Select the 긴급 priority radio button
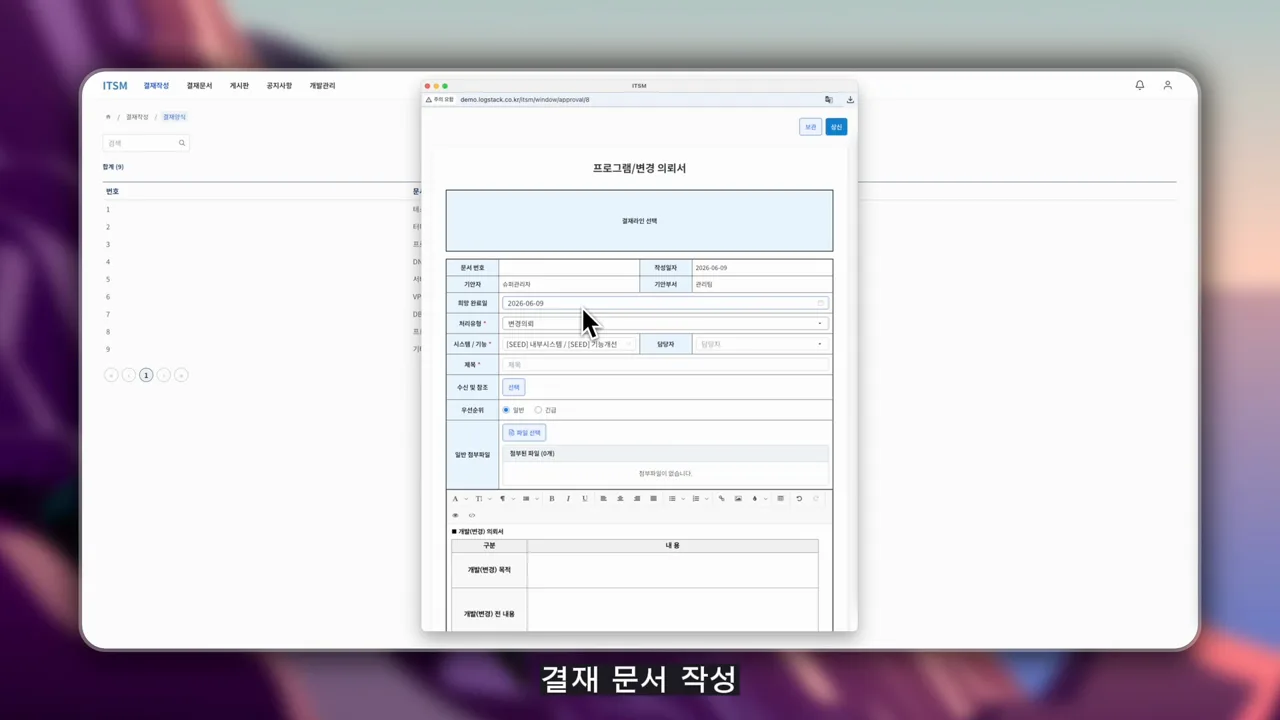This screenshot has width=1280, height=720. point(538,410)
